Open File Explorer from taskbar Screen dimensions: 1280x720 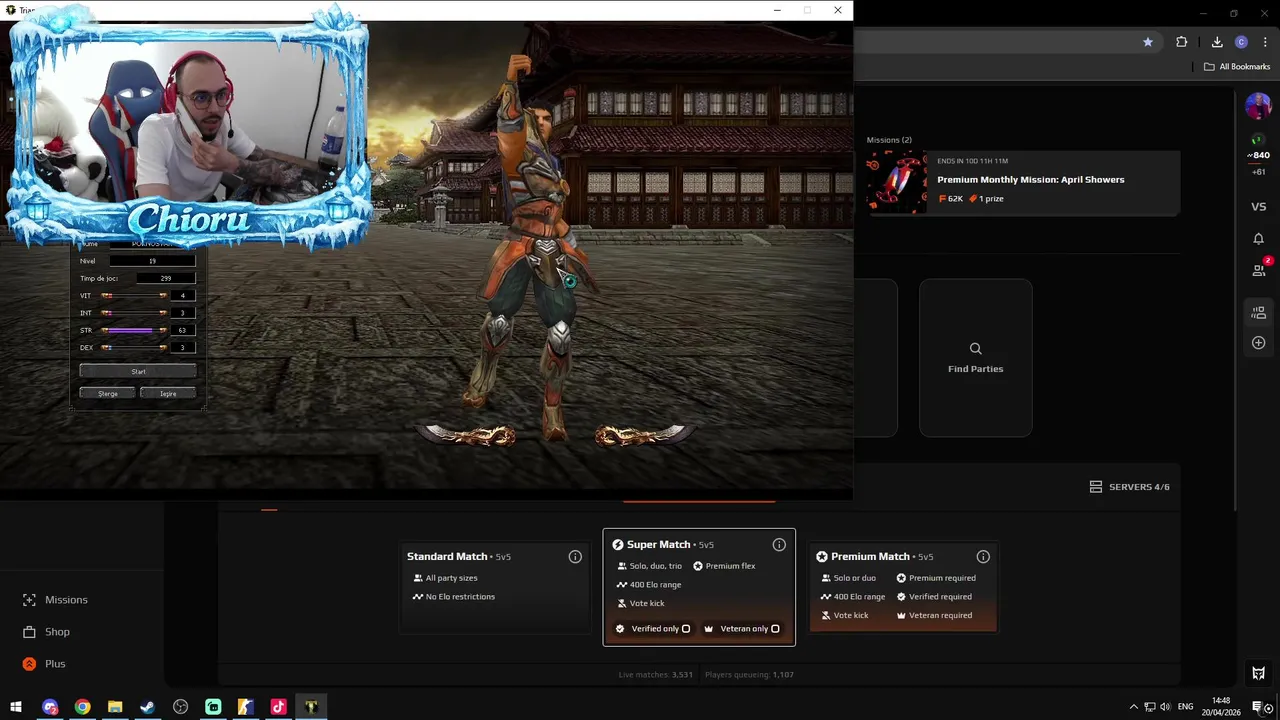115,707
